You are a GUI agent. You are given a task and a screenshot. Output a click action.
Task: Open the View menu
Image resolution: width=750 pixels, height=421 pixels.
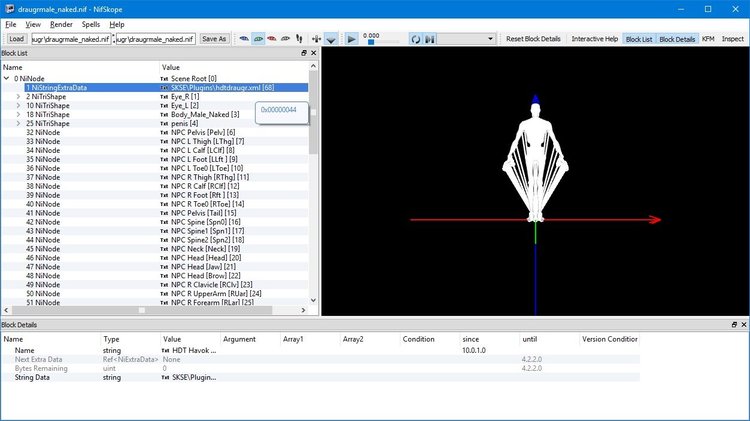click(x=33, y=24)
